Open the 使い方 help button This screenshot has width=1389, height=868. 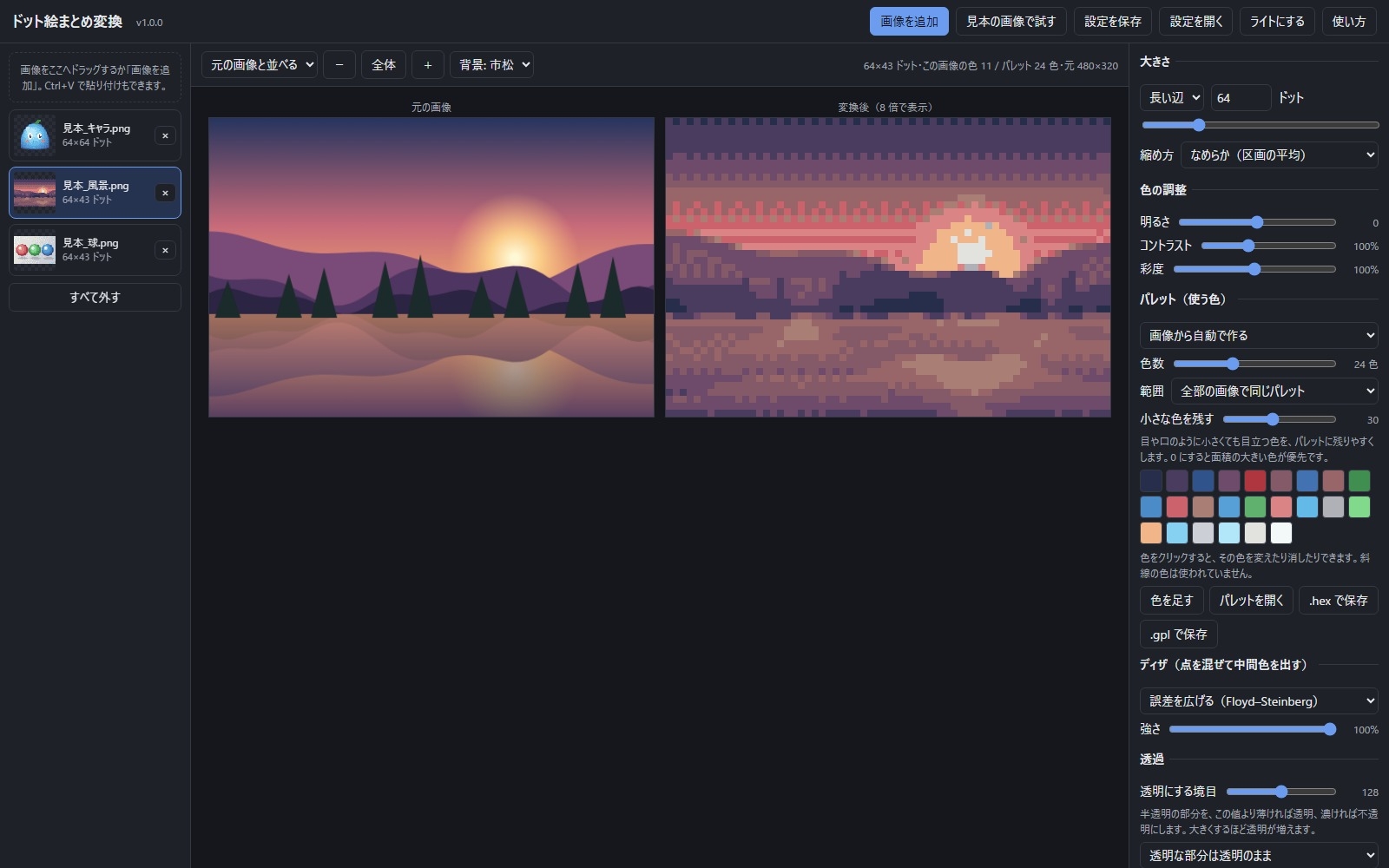click(1349, 22)
